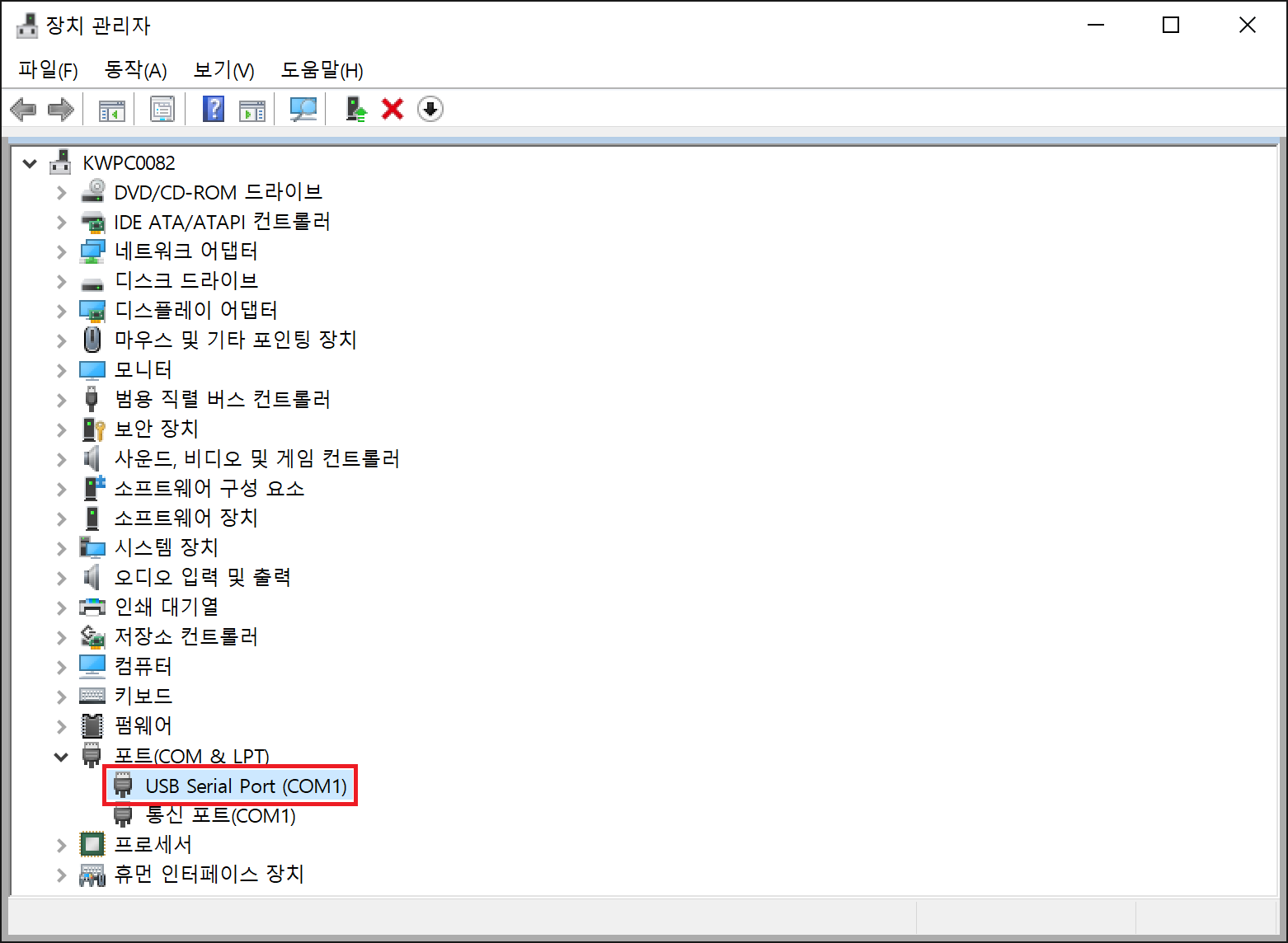Select USB Serial Port (COM1) text

pos(246,786)
